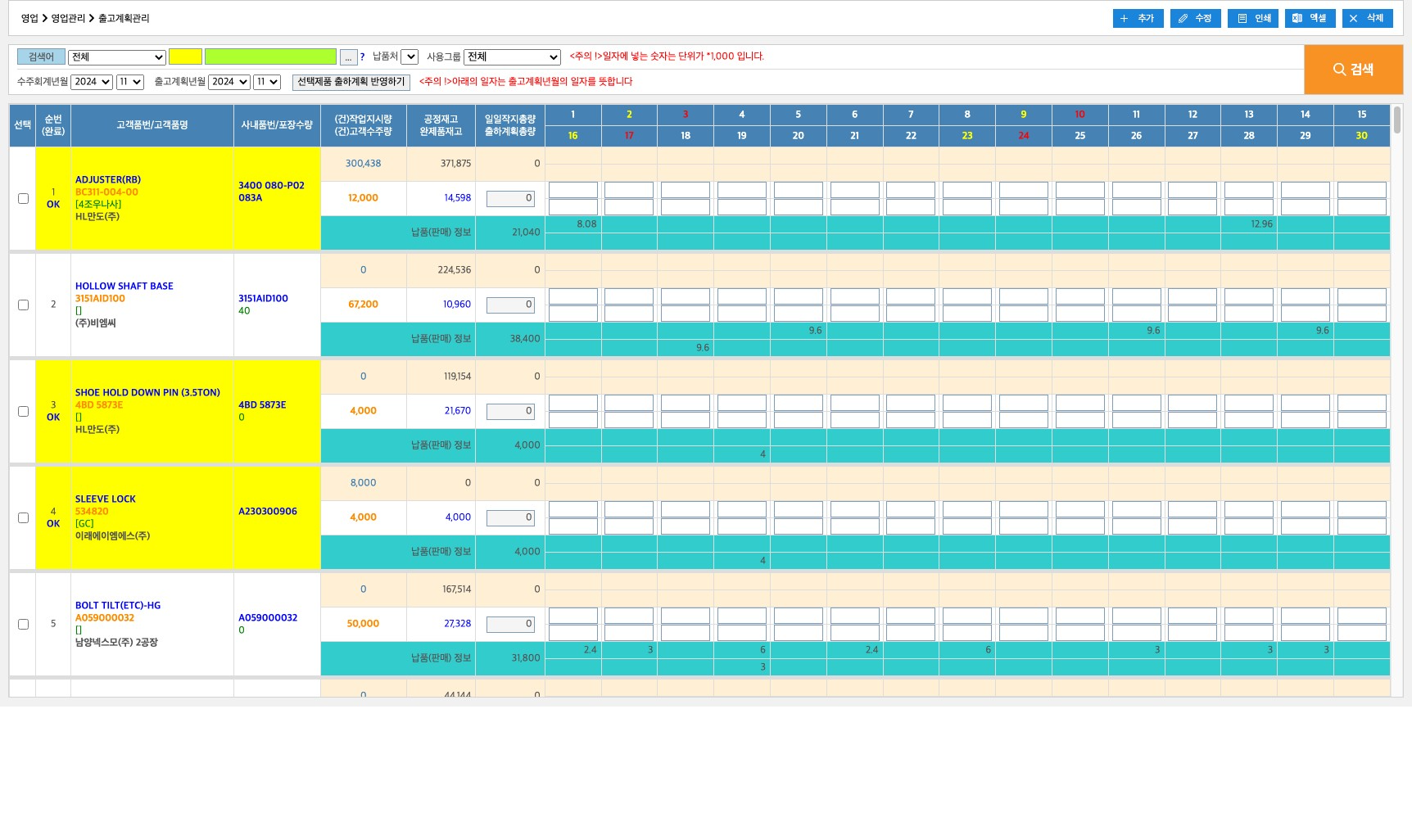Open the 검색어 category dropdown showing 전체
Image resolution: width=1412 pixels, height=840 pixels.
[116, 57]
